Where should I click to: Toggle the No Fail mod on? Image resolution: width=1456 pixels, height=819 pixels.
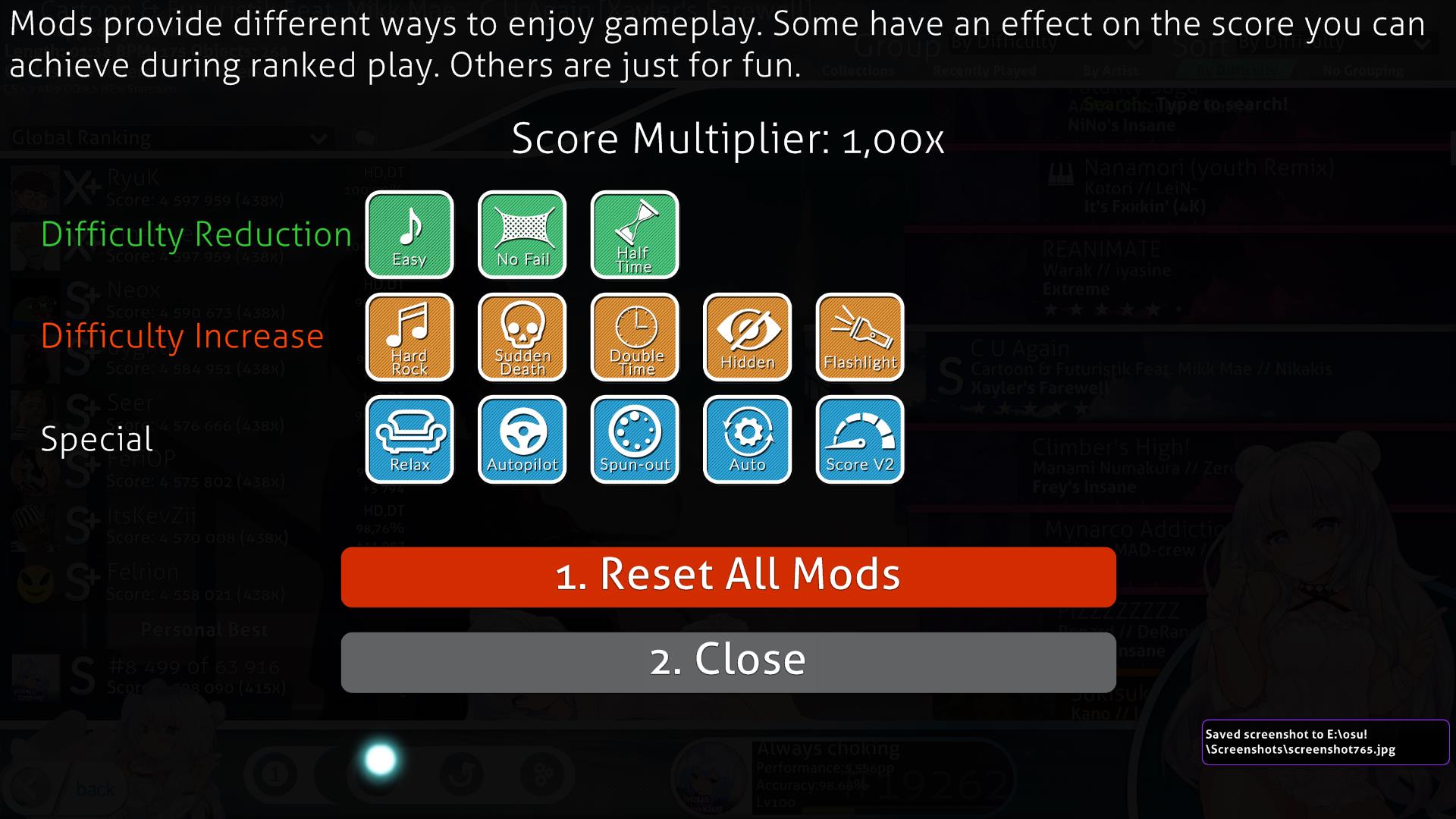click(521, 233)
